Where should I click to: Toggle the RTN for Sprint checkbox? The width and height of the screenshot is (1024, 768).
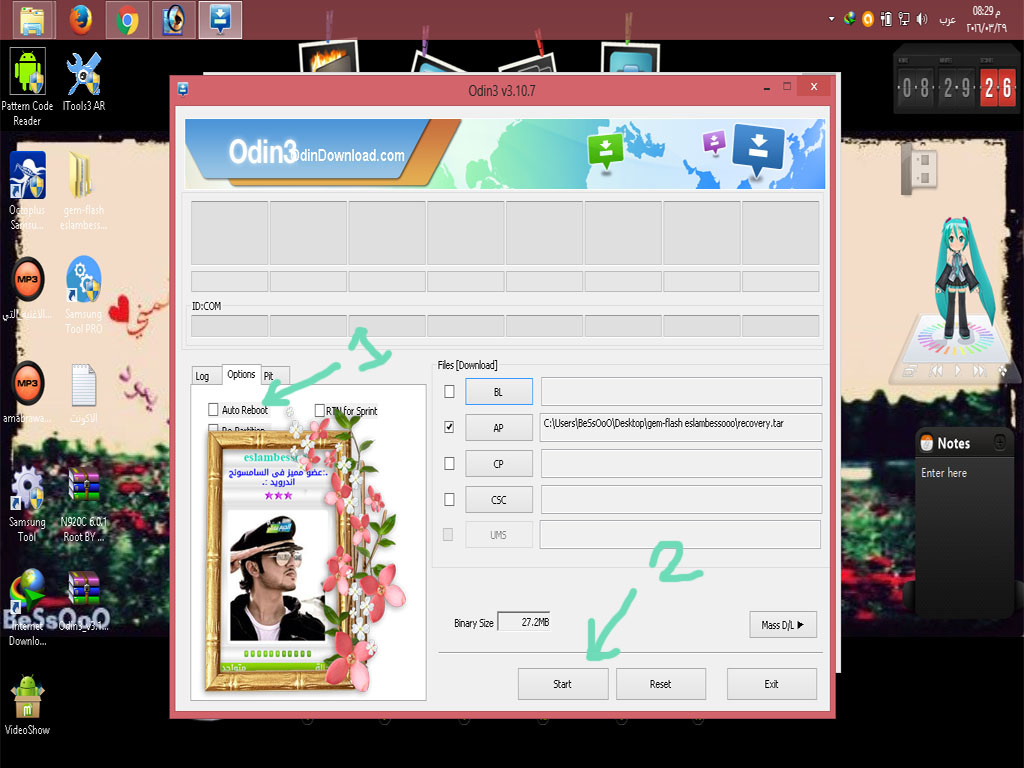point(319,410)
